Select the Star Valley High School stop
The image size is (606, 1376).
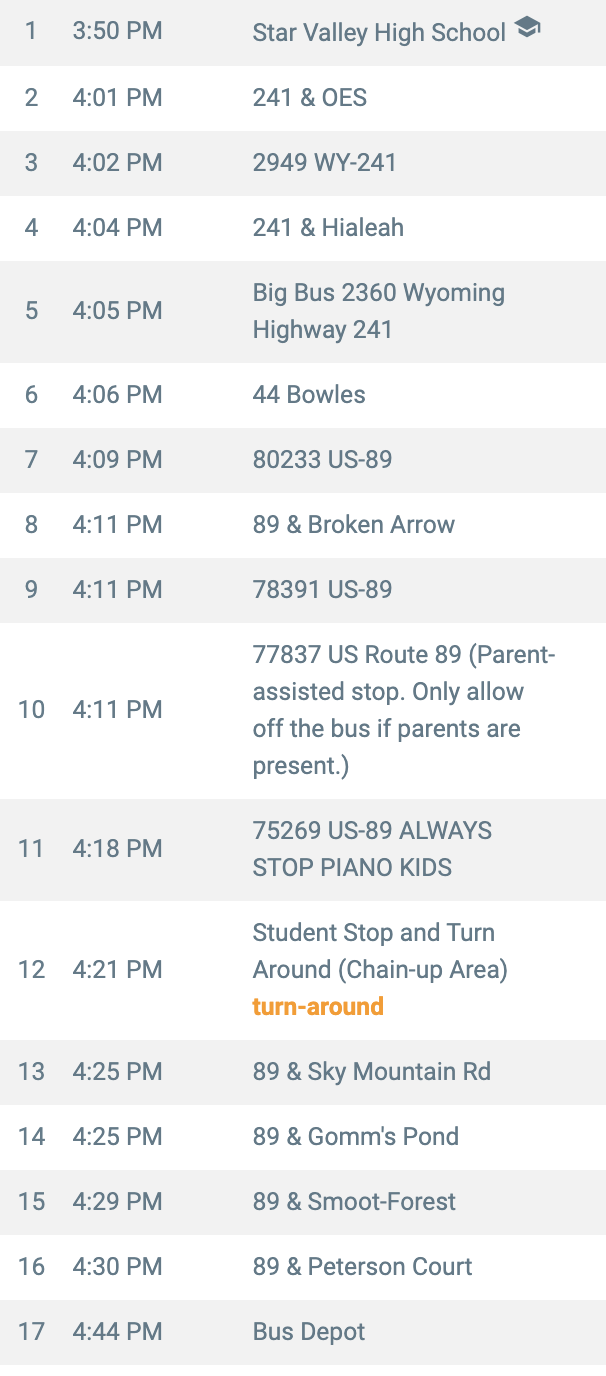(379, 33)
